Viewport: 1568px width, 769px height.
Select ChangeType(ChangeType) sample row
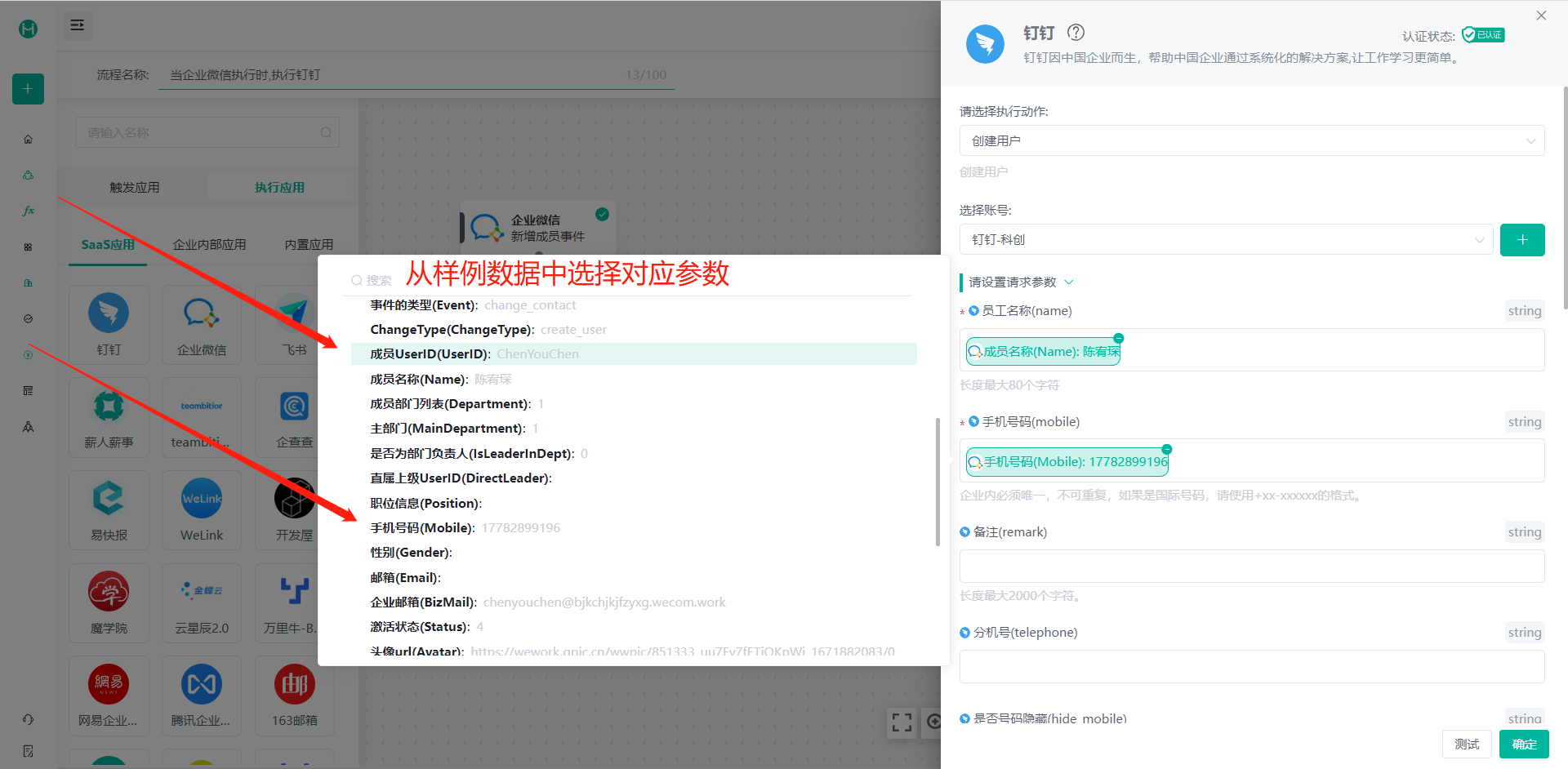click(x=634, y=330)
